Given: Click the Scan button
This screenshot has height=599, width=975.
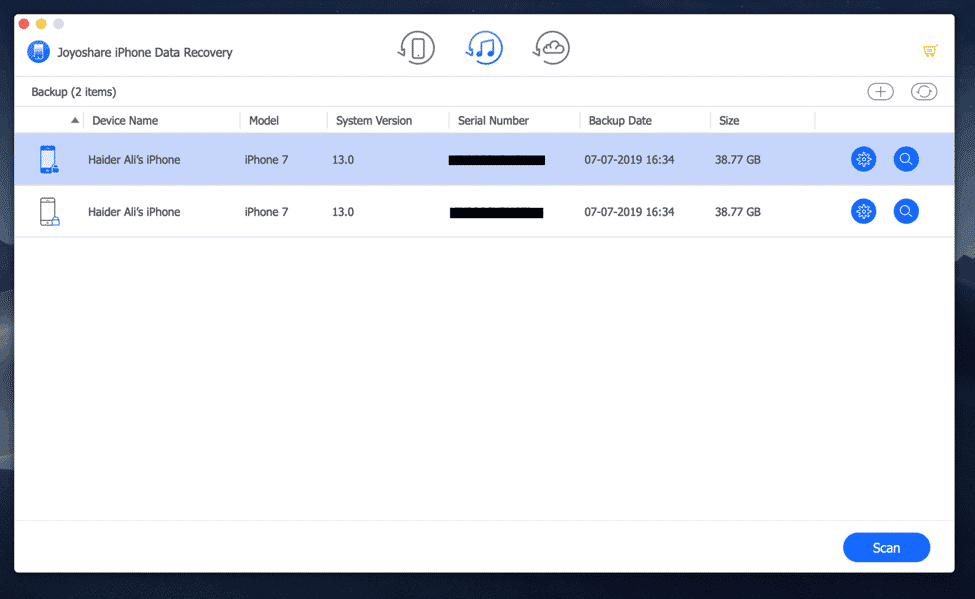Looking at the screenshot, I should (x=886, y=548).
